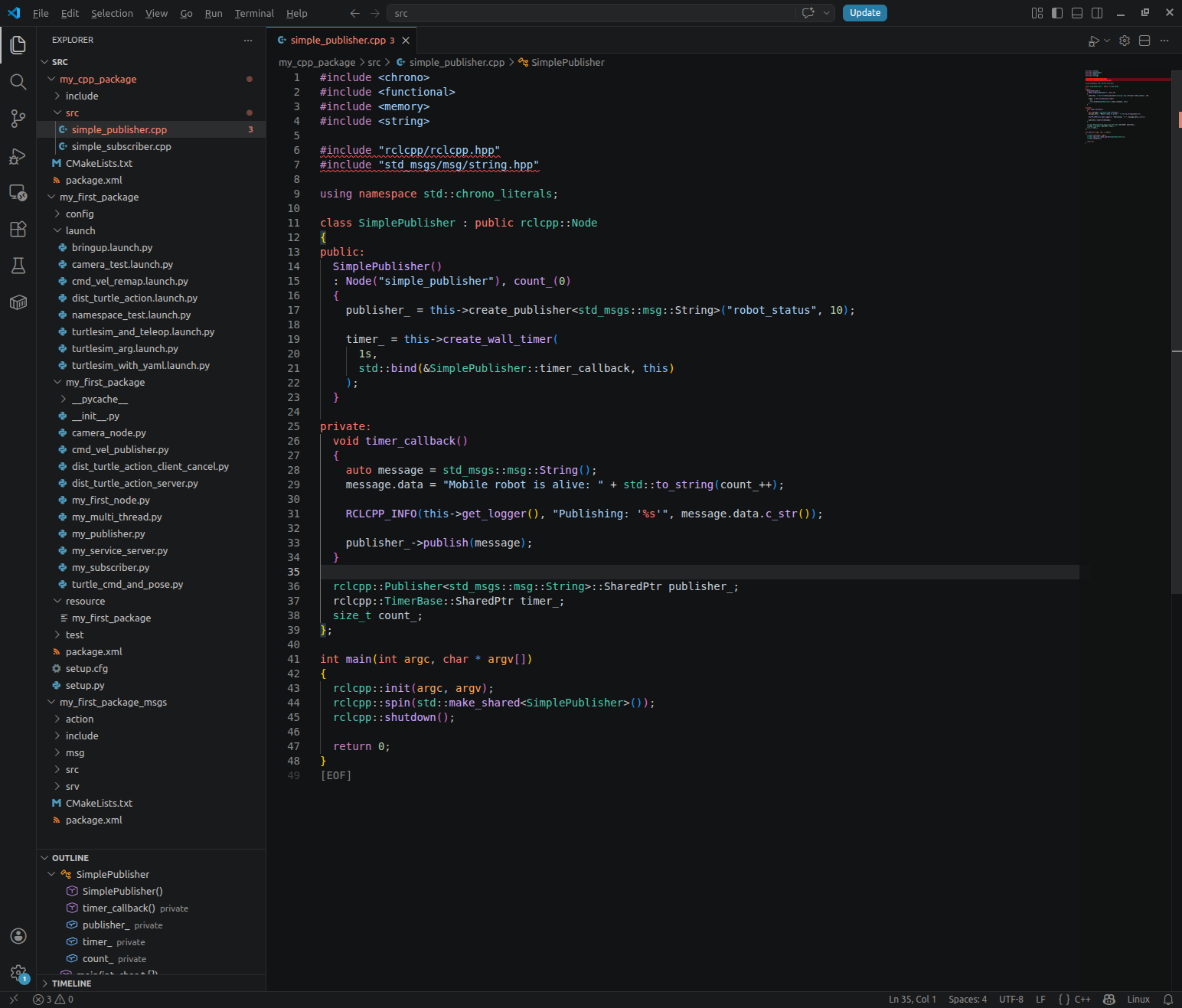Change file encoding UTF-8

pos(1011,1000)
